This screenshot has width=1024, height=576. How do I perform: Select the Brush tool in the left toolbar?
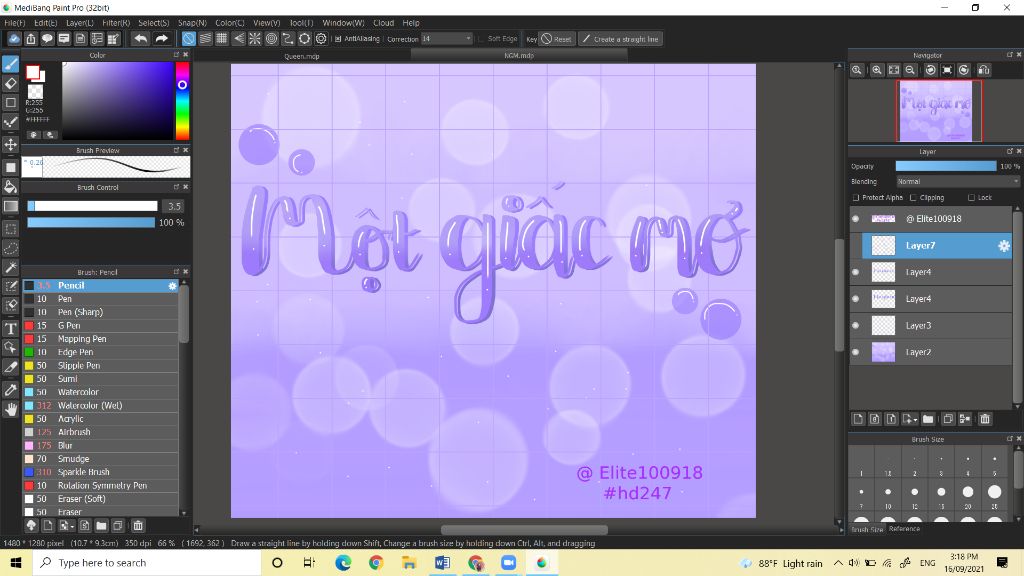(x=10, y=64)
